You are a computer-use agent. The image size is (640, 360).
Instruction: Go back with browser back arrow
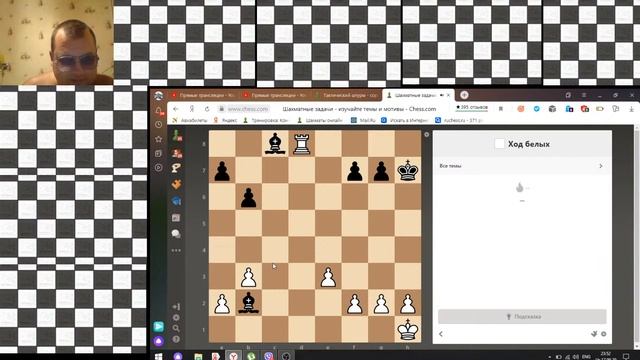point(176,109)
